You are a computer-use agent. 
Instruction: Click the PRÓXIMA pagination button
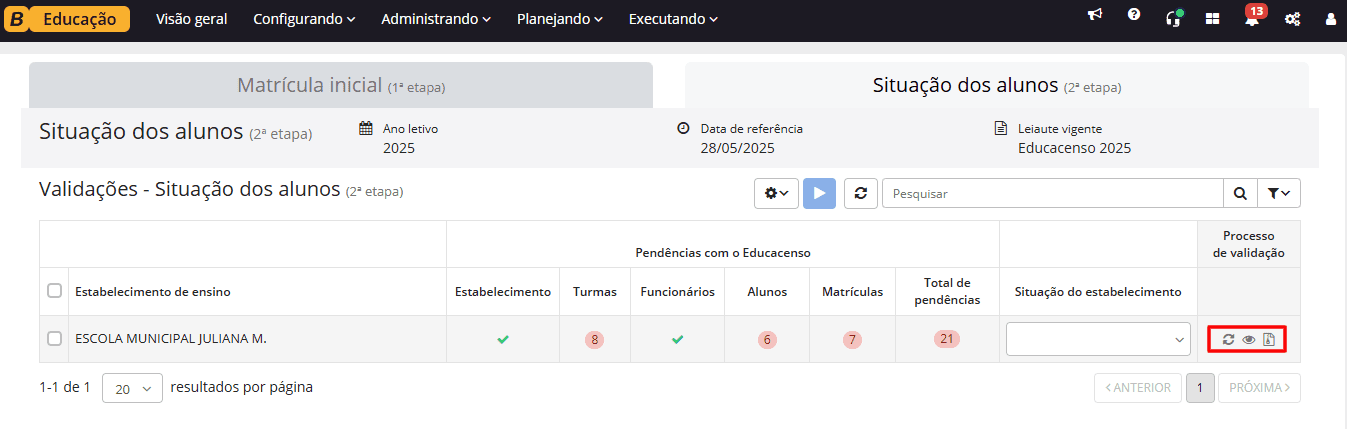pyautogui.click(x=1259, y=388)
